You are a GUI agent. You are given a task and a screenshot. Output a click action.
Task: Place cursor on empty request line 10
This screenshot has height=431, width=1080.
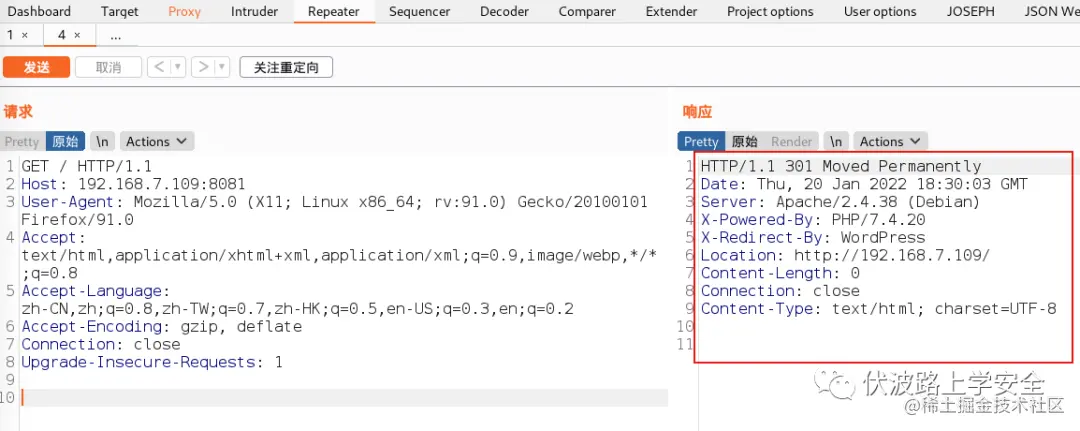[x=344, y=398]
